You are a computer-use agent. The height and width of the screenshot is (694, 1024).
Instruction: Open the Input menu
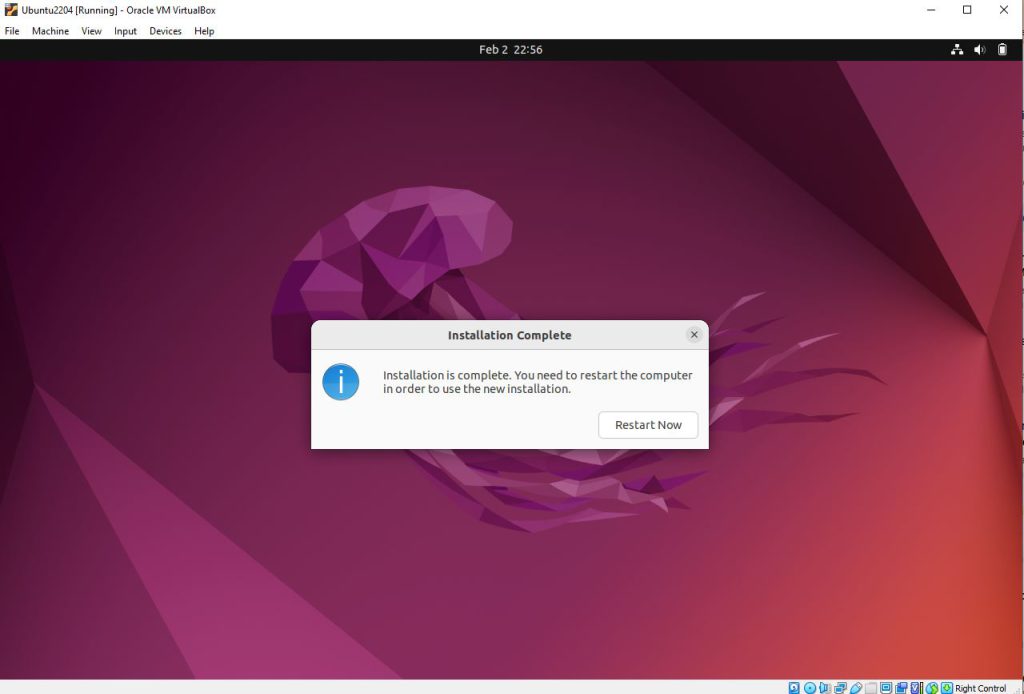pyautogui.click(x=125, y=31)
